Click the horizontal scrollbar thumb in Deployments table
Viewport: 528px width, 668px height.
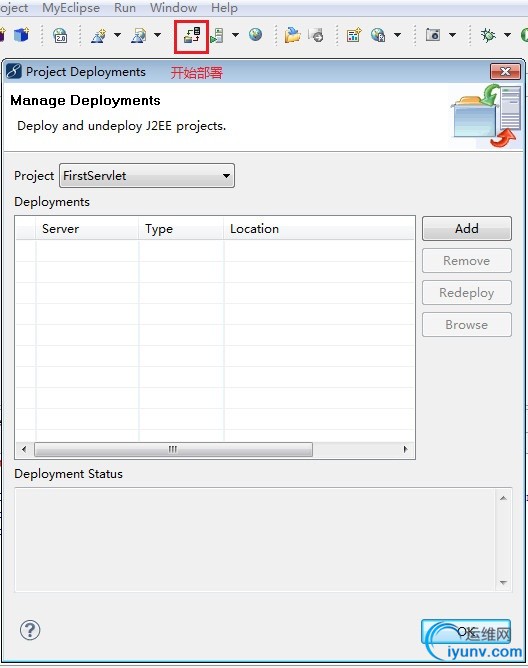point(173,449)
